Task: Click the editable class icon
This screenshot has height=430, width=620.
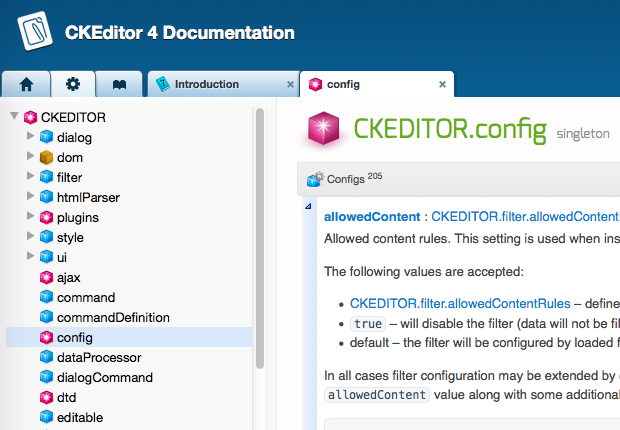Action: [x=46, y=417]
